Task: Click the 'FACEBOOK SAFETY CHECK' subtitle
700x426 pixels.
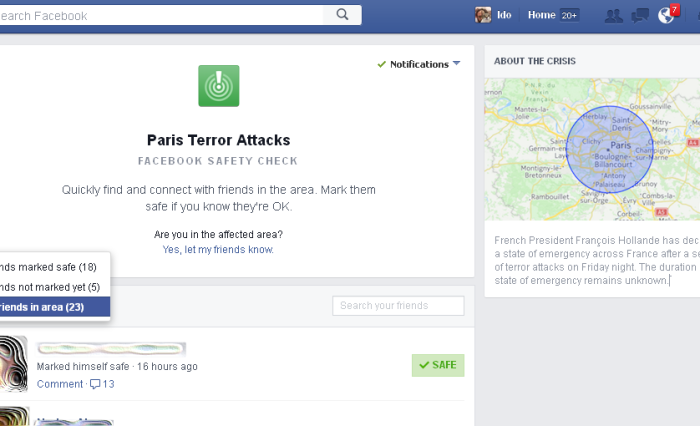Action: [x=218, y=161]
